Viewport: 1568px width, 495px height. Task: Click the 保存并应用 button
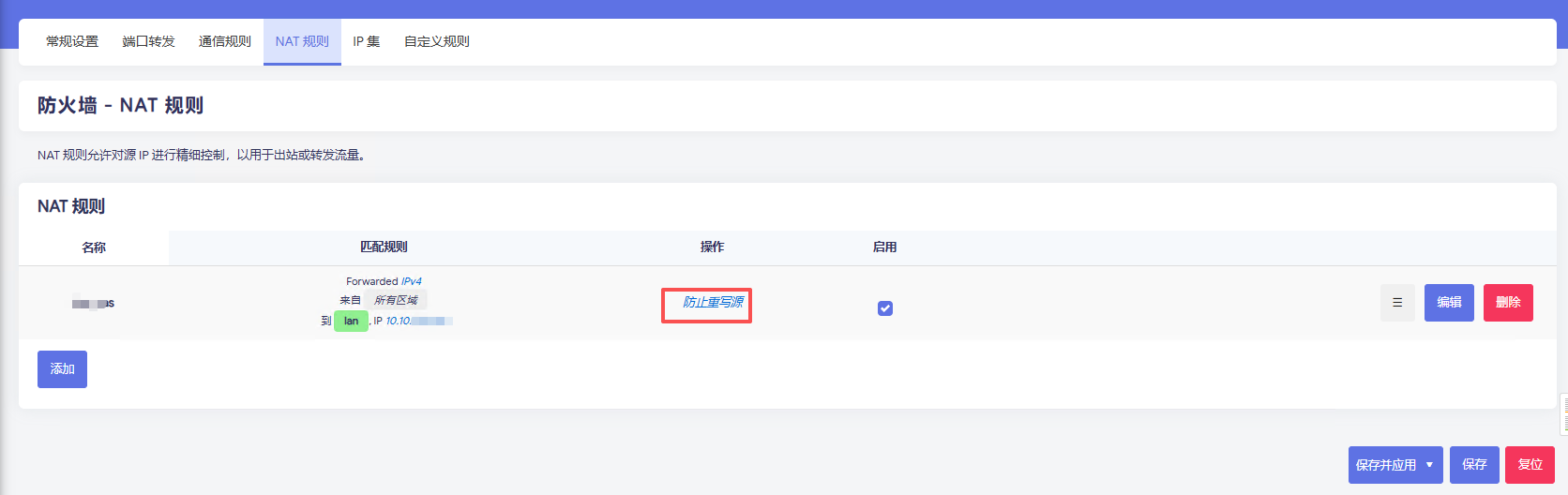point(1385,465)
